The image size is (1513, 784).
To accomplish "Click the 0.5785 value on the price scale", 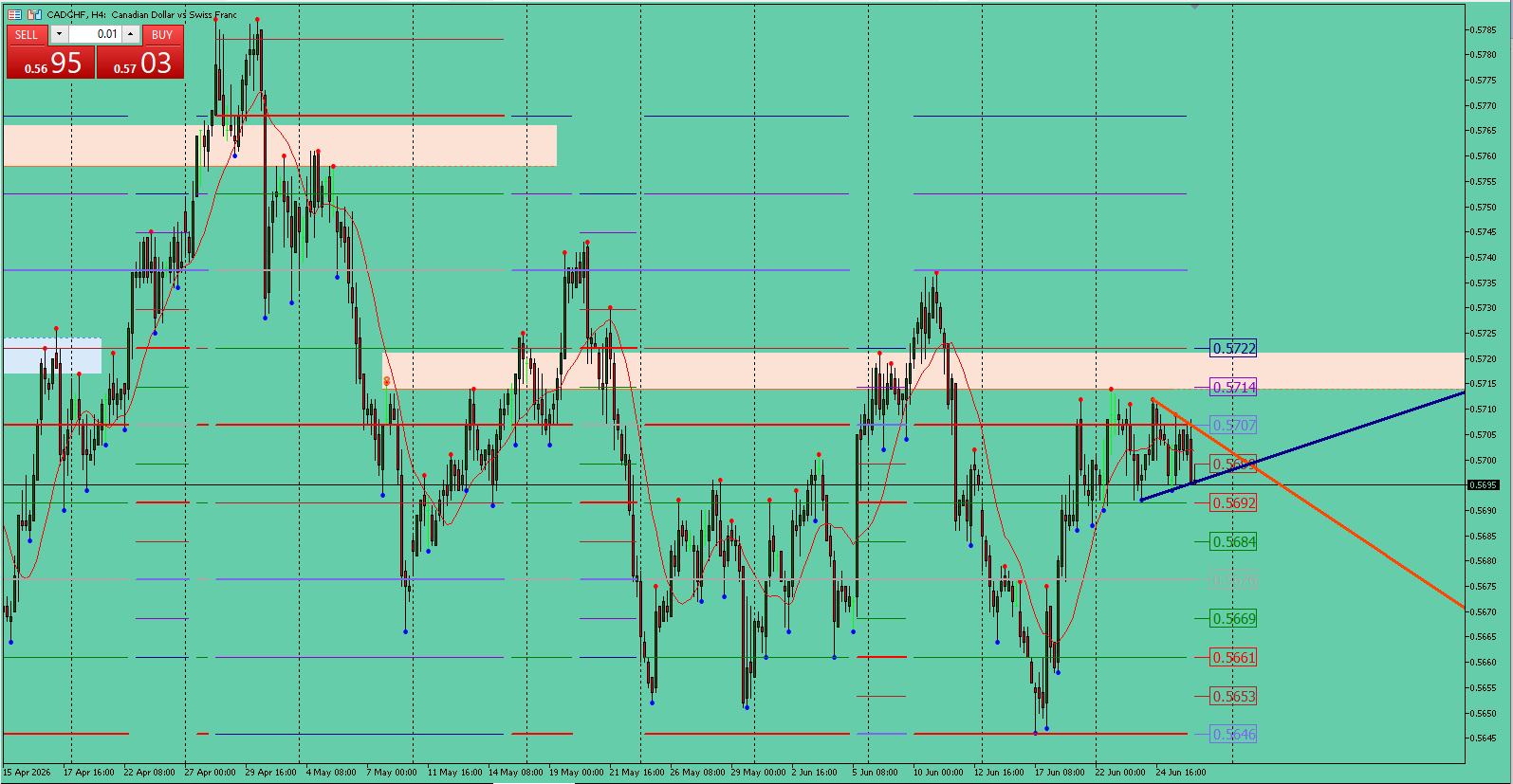I will pyautogui.click(x=1483, y=29).
